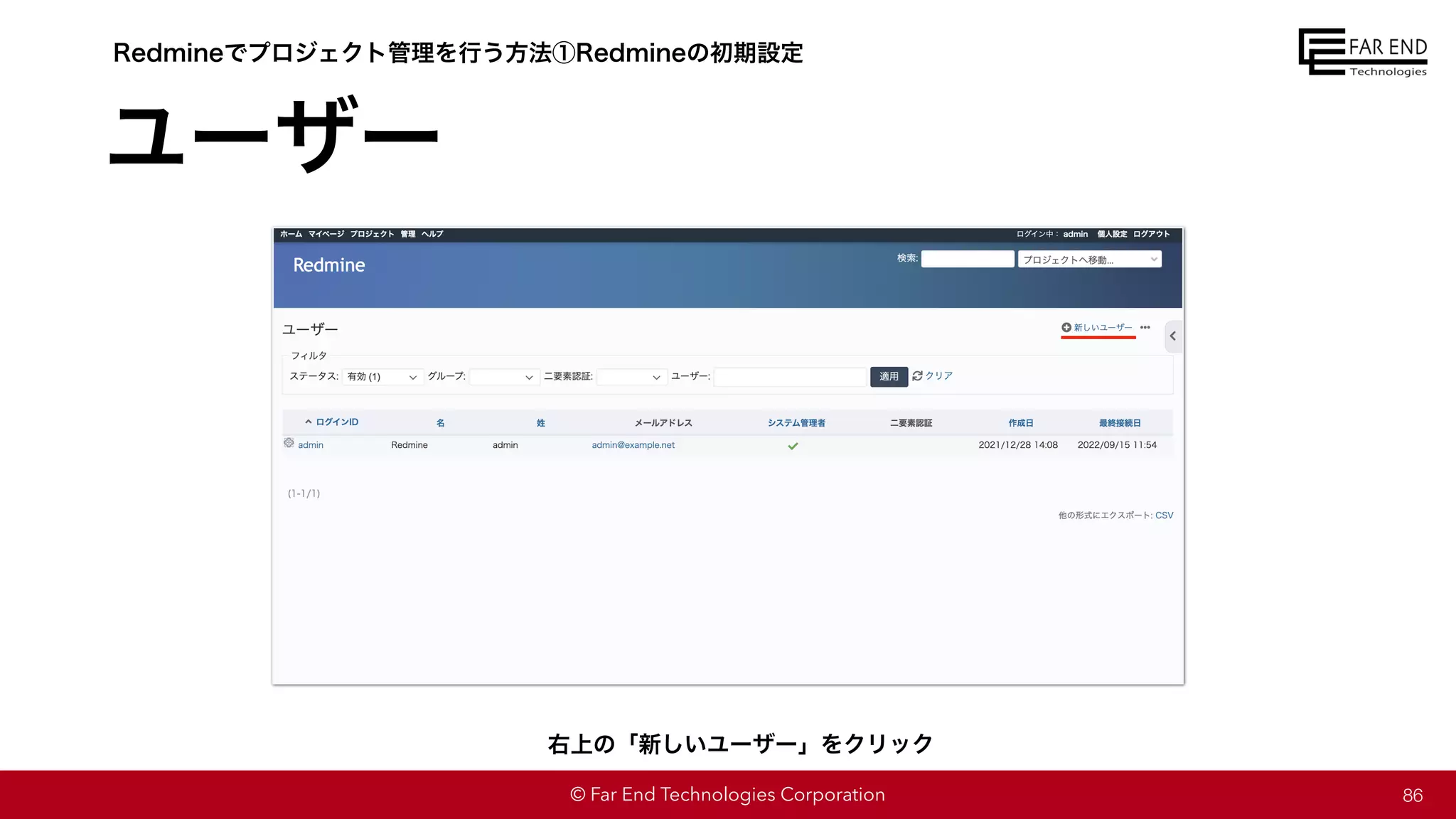This screenshot has height=819, width=1456.
Task: Click the メールアドレス column header
Action: pyautogui.click(x=663, y=423)
